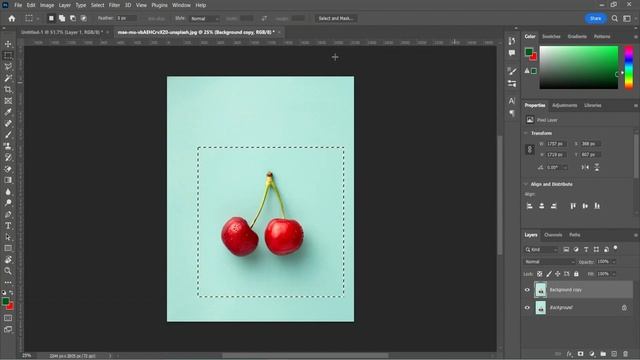Add a layer mask
The image size is (640, 360).
pos(580,354)
